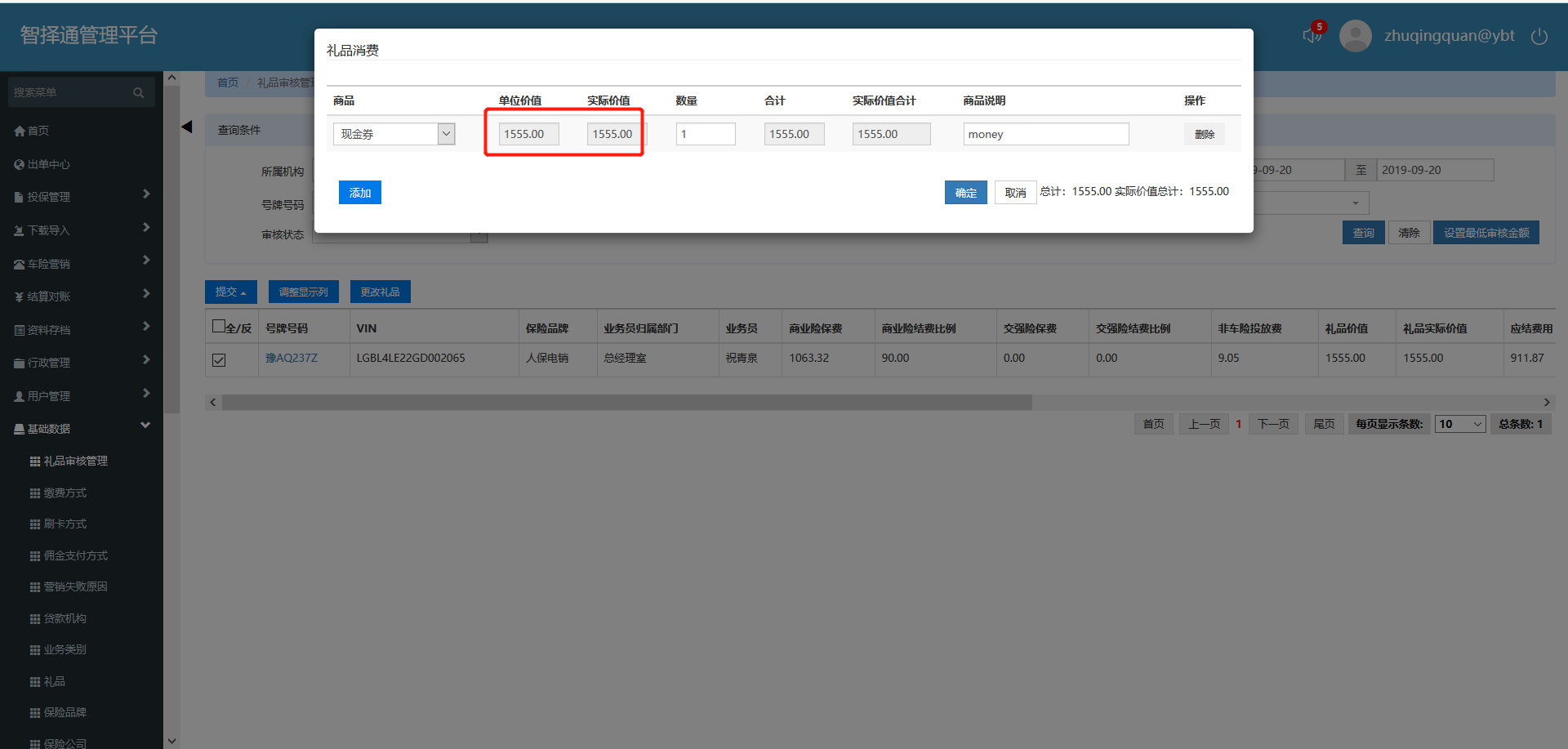
Task: Click the grid icon beside 业务类别
Action: pos(35,650)
